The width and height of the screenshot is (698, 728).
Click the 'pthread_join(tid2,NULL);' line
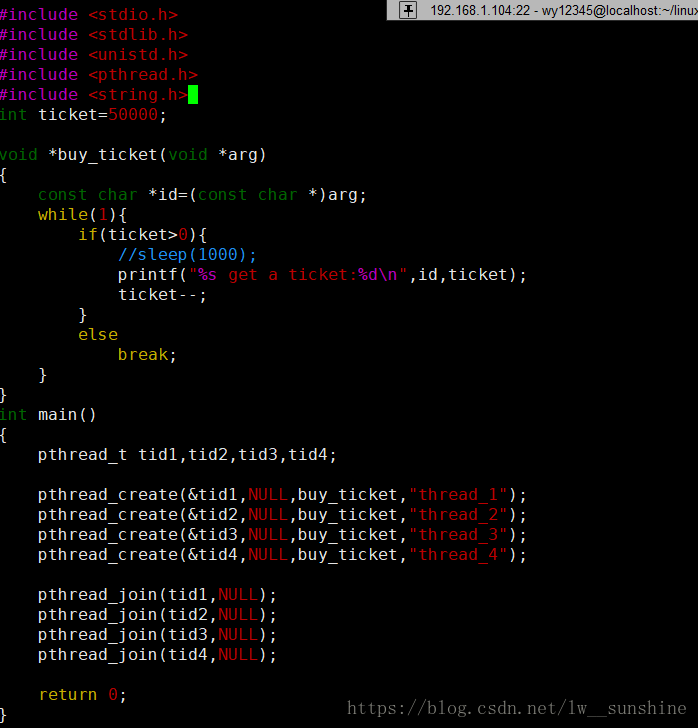157,615
